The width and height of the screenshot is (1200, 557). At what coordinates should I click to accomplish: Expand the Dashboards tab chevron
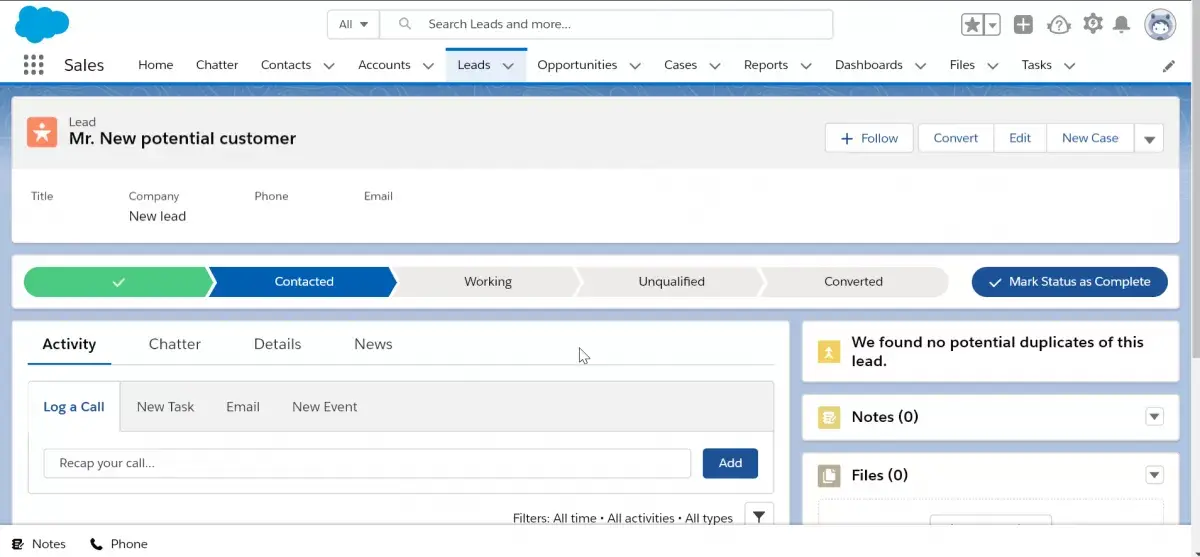[x=920, y=66]
